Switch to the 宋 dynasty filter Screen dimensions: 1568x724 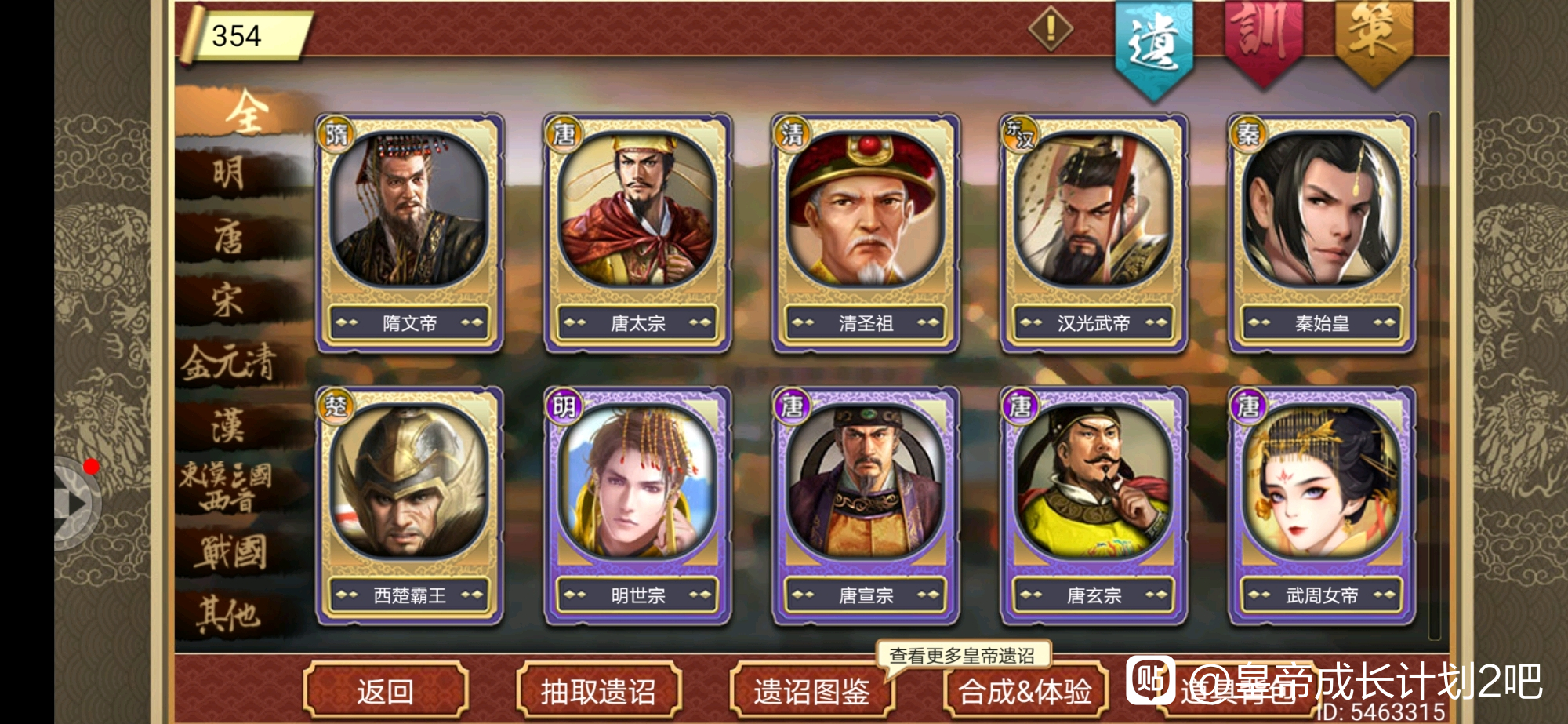click(230, 300)
